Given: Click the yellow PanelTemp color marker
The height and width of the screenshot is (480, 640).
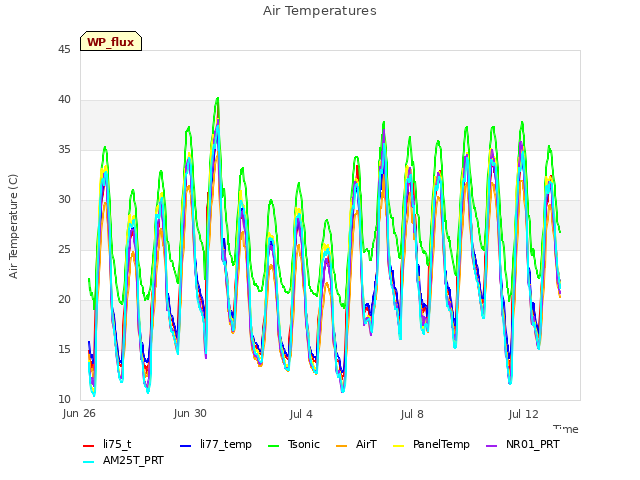Looking at the screenshot, I should pos(398,446).
